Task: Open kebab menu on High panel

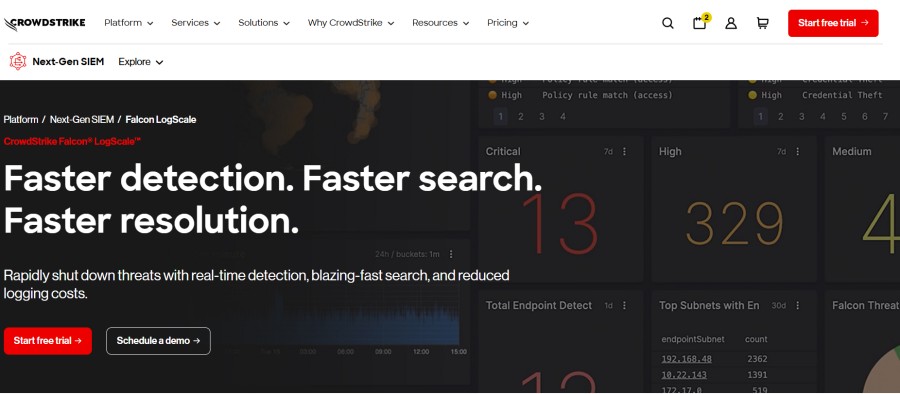Action: pos(797,152)
